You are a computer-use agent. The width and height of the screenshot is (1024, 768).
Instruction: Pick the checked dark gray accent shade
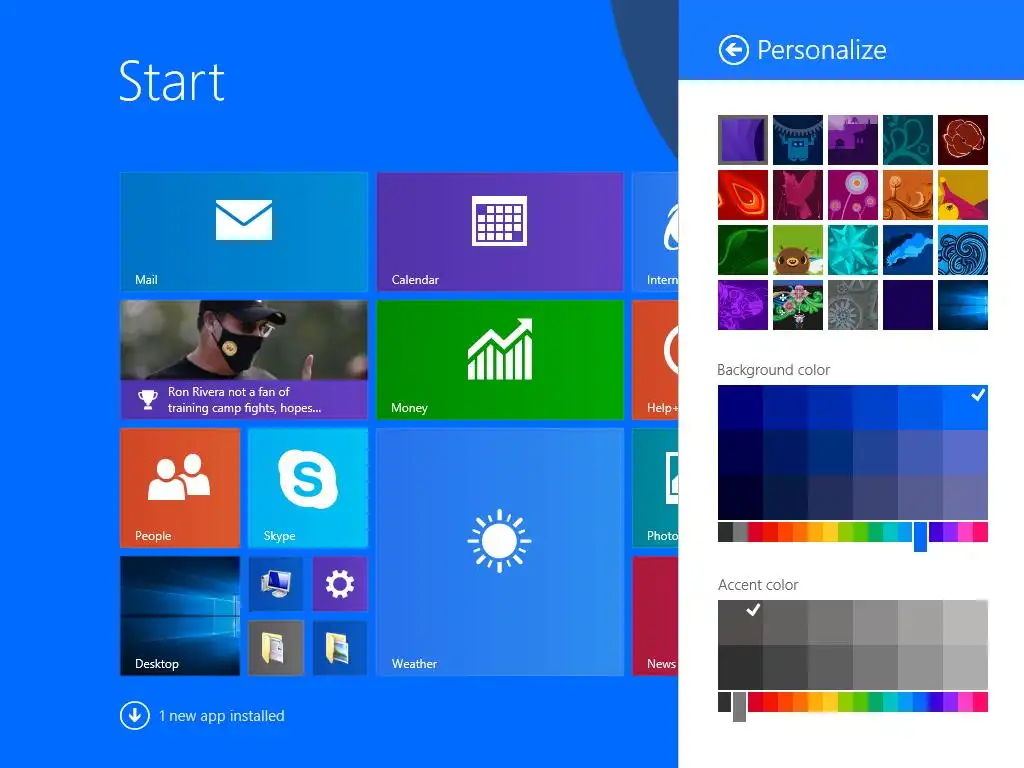coord(740,622)
